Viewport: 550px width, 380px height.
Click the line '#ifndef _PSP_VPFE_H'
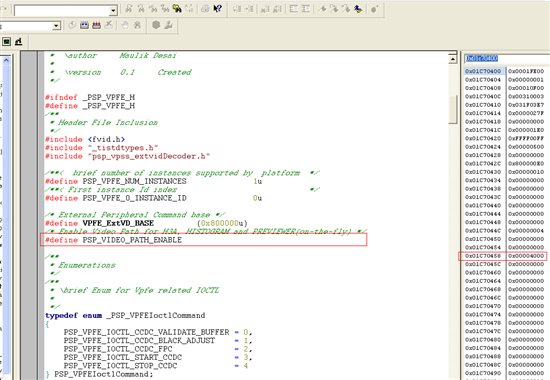coord(90,97)
